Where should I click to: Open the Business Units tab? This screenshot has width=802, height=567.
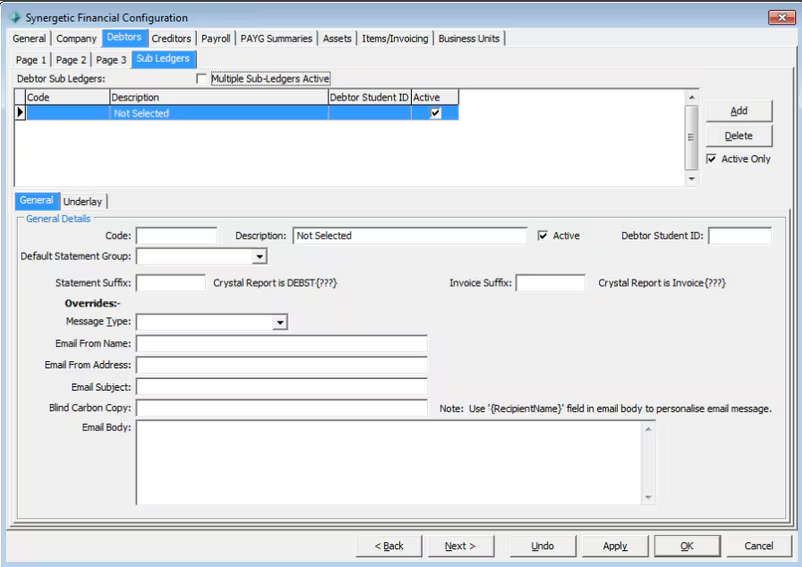(x=469, y=39)
